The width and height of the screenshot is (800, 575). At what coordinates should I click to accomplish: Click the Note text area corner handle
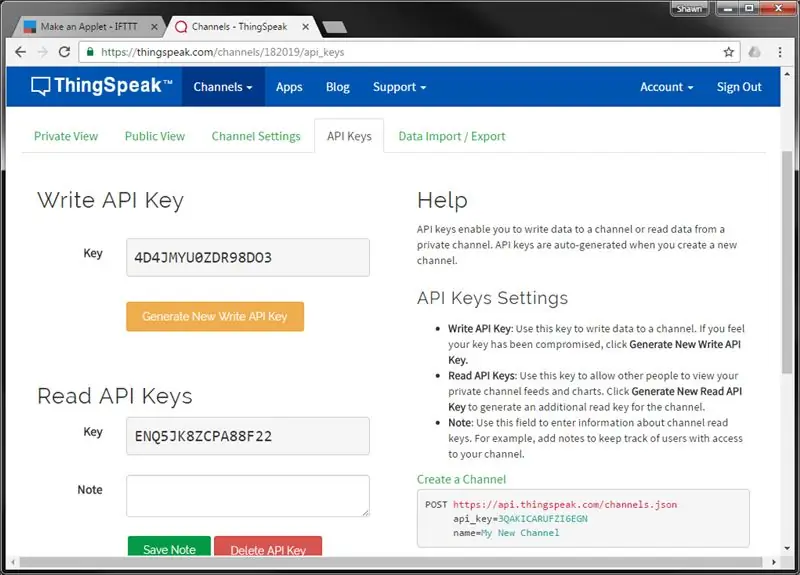tap(366, 513)
